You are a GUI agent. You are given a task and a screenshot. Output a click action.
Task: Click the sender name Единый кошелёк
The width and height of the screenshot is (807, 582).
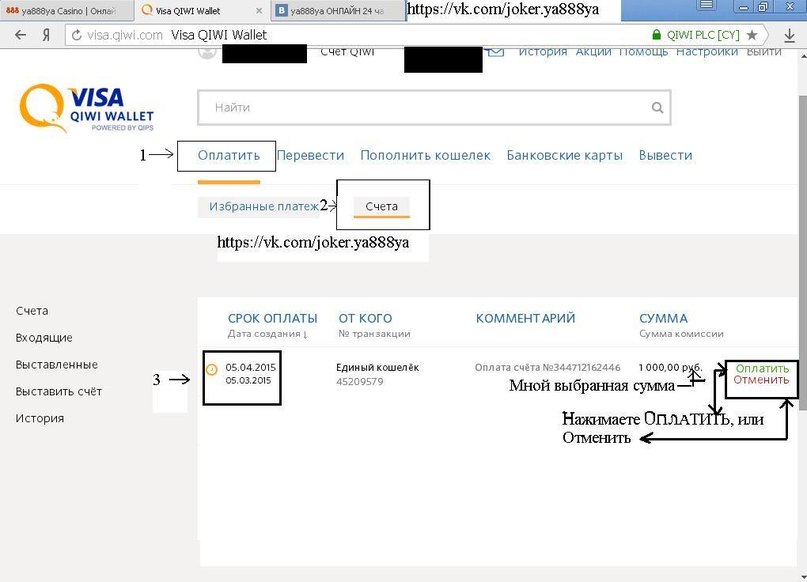coord(377,367)
